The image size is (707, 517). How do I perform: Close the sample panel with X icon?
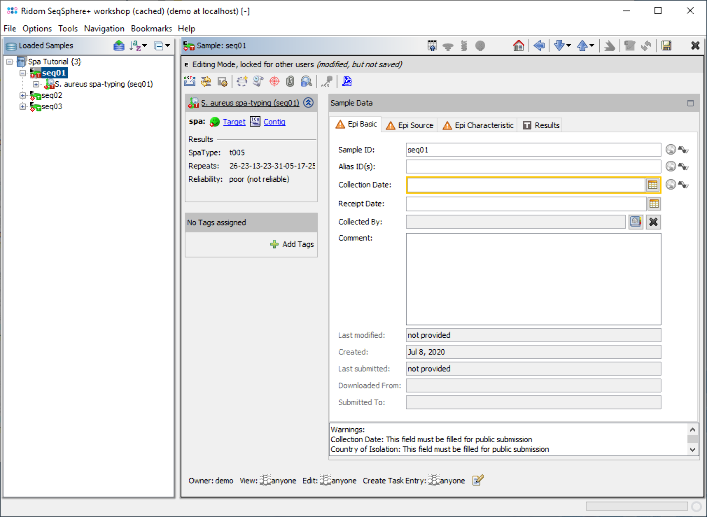click(694, 46)
